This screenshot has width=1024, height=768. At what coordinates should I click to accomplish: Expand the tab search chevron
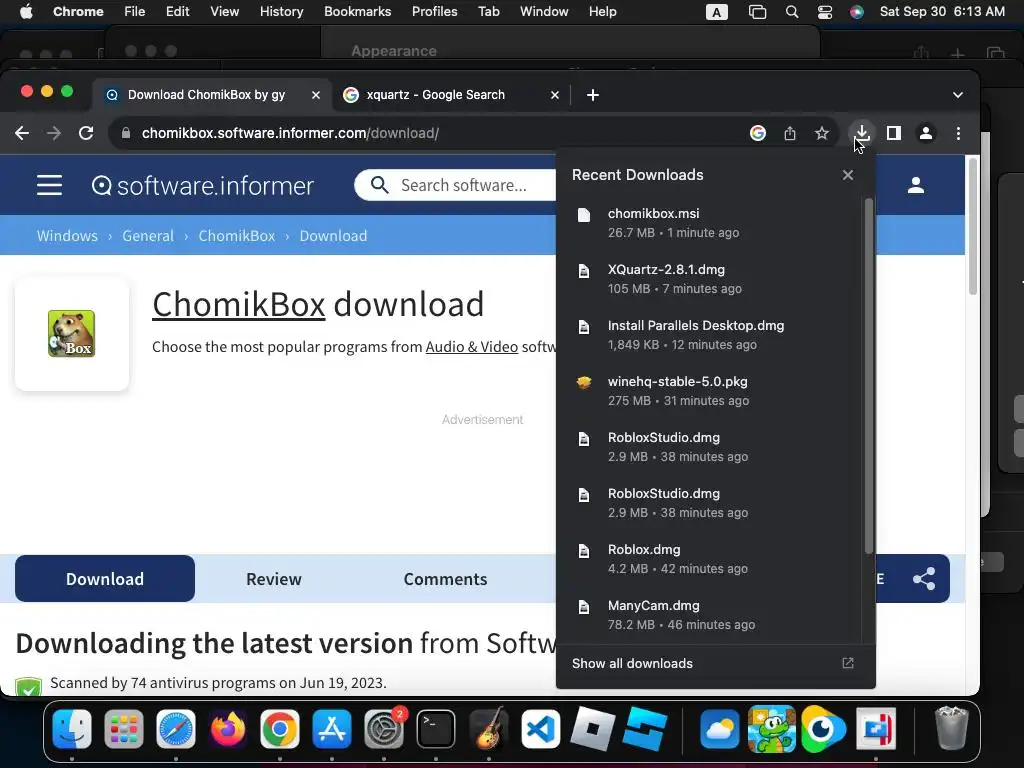click(x=957, y=95)
